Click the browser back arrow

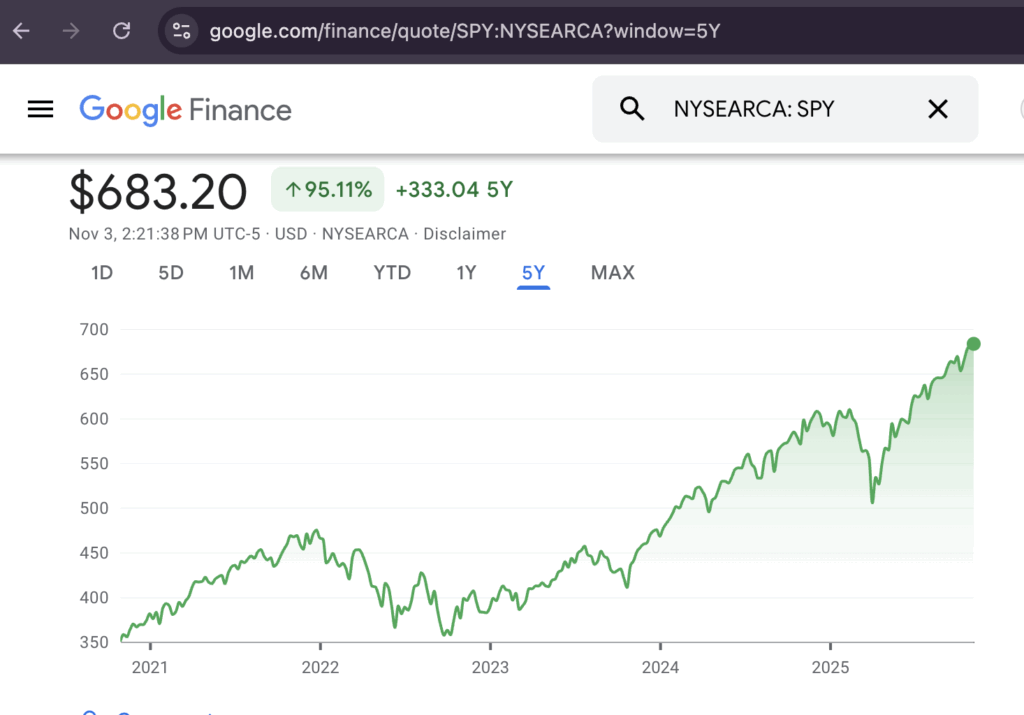coord(21,31)
